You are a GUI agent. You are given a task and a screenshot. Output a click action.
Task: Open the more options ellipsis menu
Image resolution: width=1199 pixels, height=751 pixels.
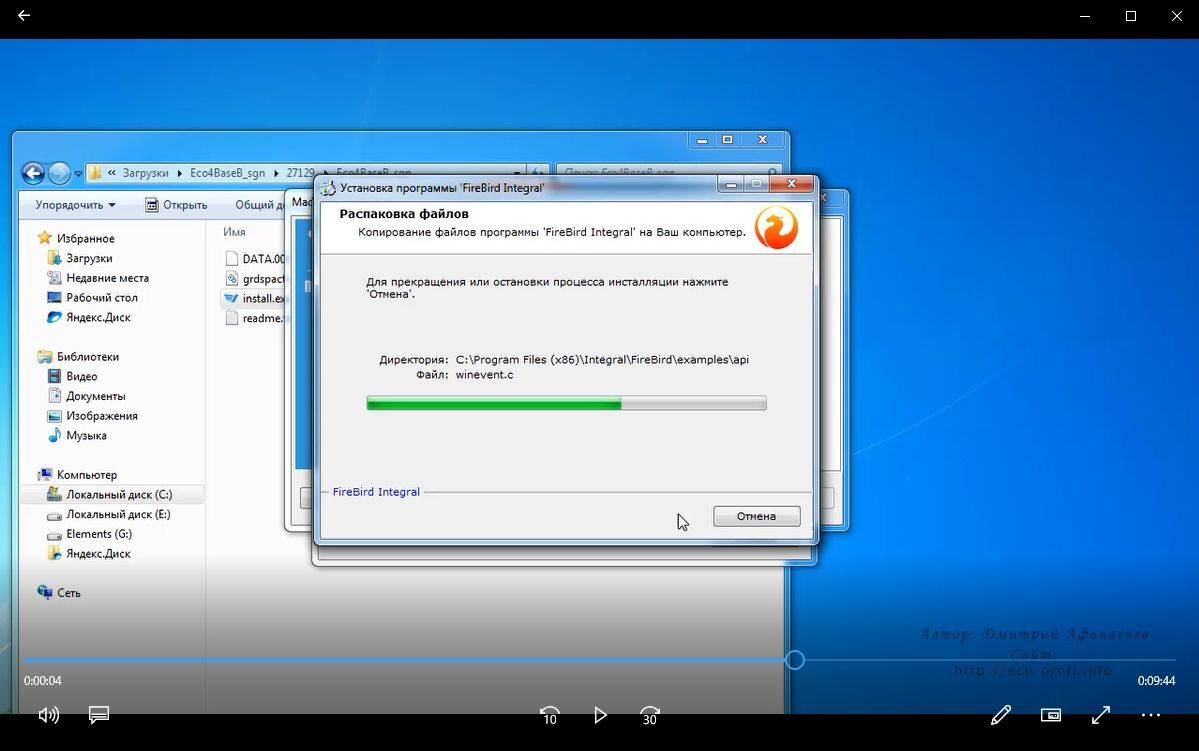1151,715
